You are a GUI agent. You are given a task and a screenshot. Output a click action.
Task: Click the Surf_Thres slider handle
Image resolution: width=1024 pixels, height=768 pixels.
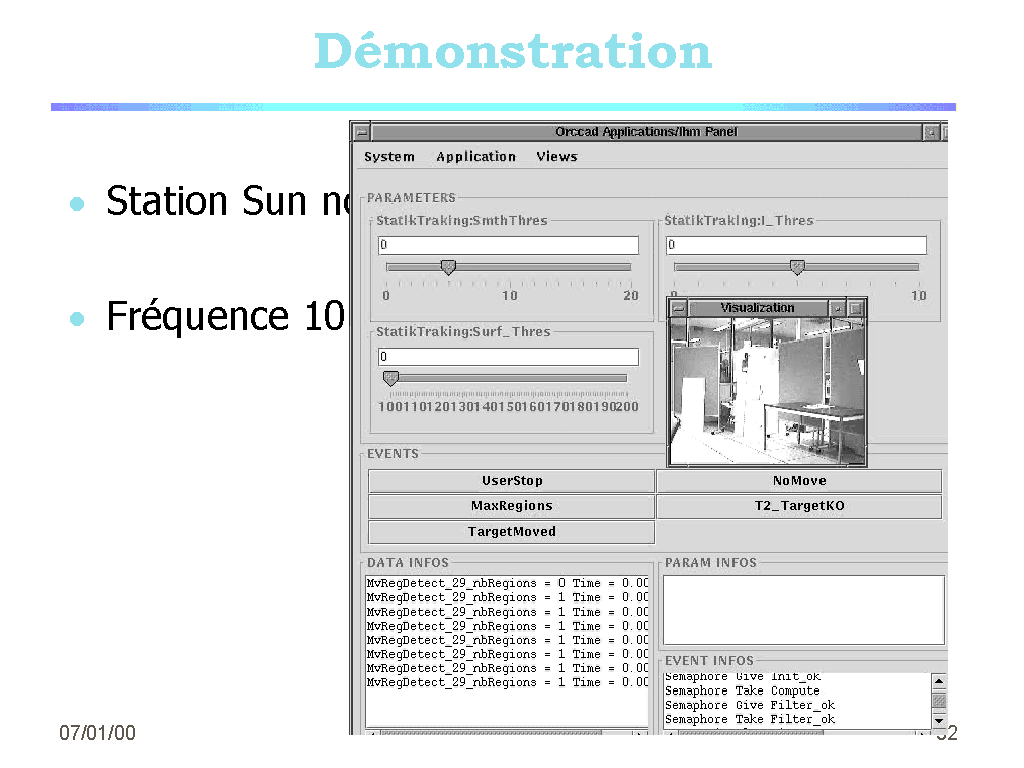[x=391, y=378]
